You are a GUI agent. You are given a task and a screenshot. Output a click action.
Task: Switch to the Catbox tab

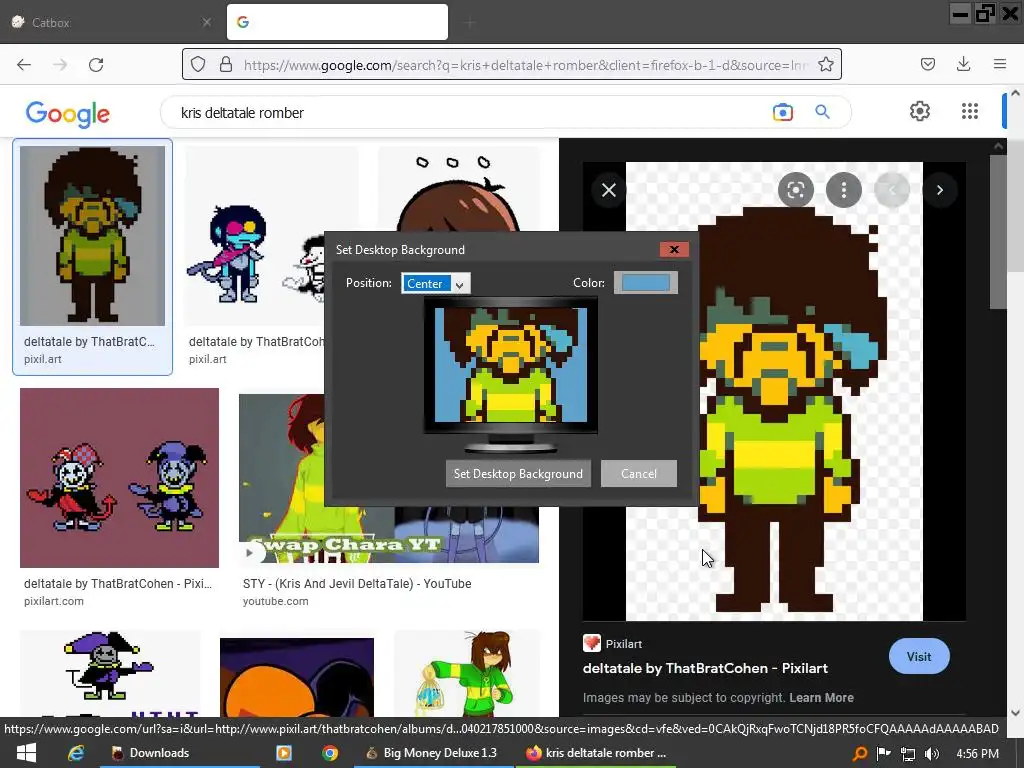[x=111, y=22]
